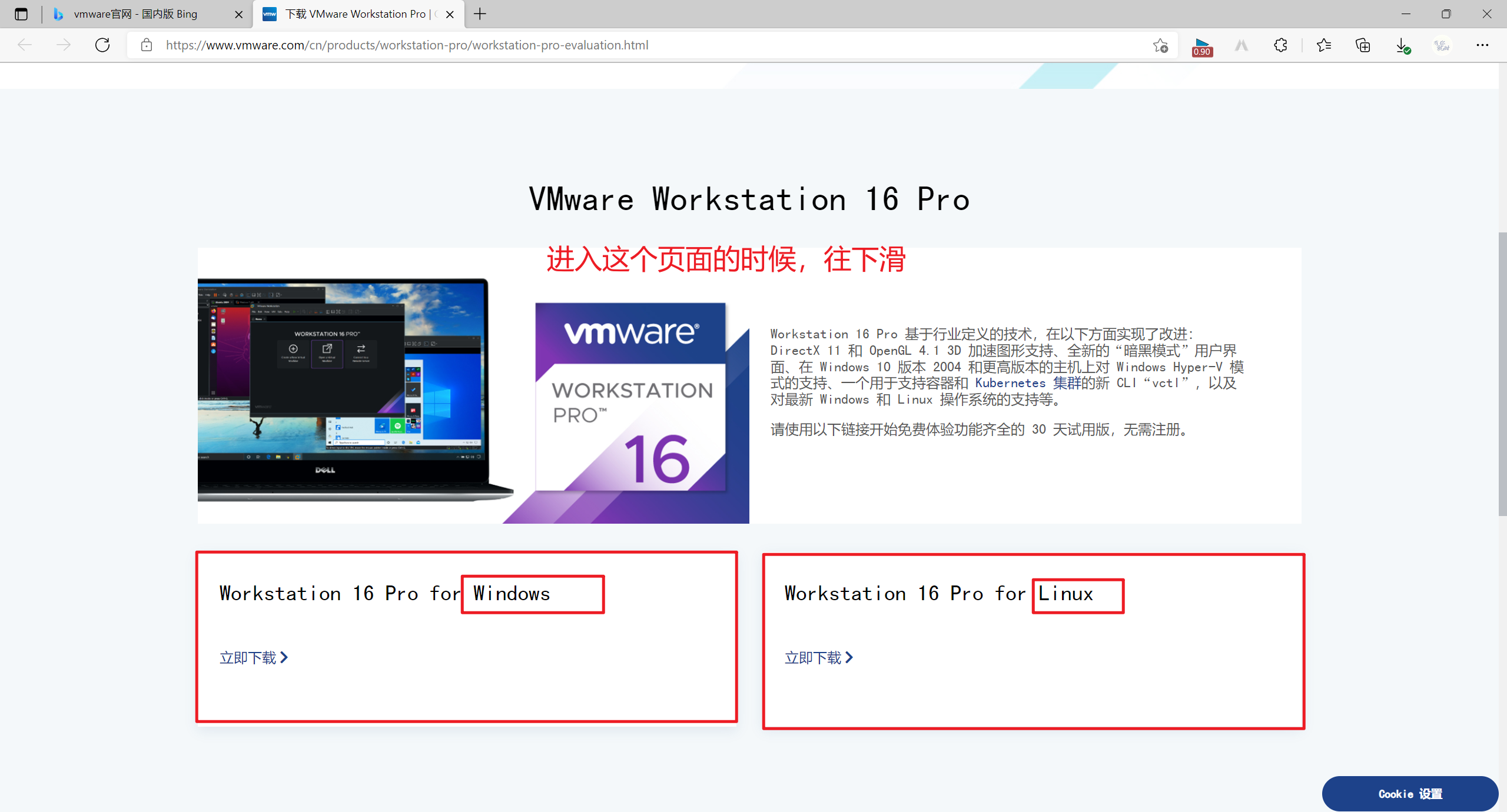
Task: Open Cookie 设置 button
Action: click(x=1410, y=794)
